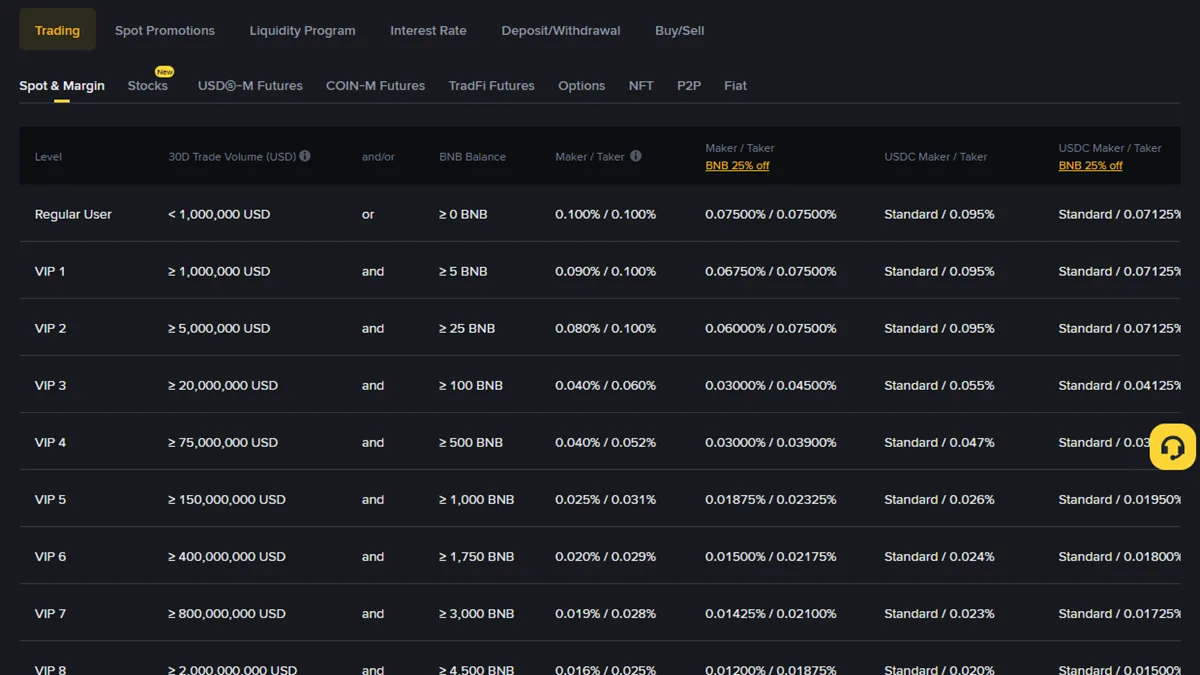Click the '≥ 5 BNB' balance cell
This screenshot has height=675, width=1200.
[x=463, y=271]
